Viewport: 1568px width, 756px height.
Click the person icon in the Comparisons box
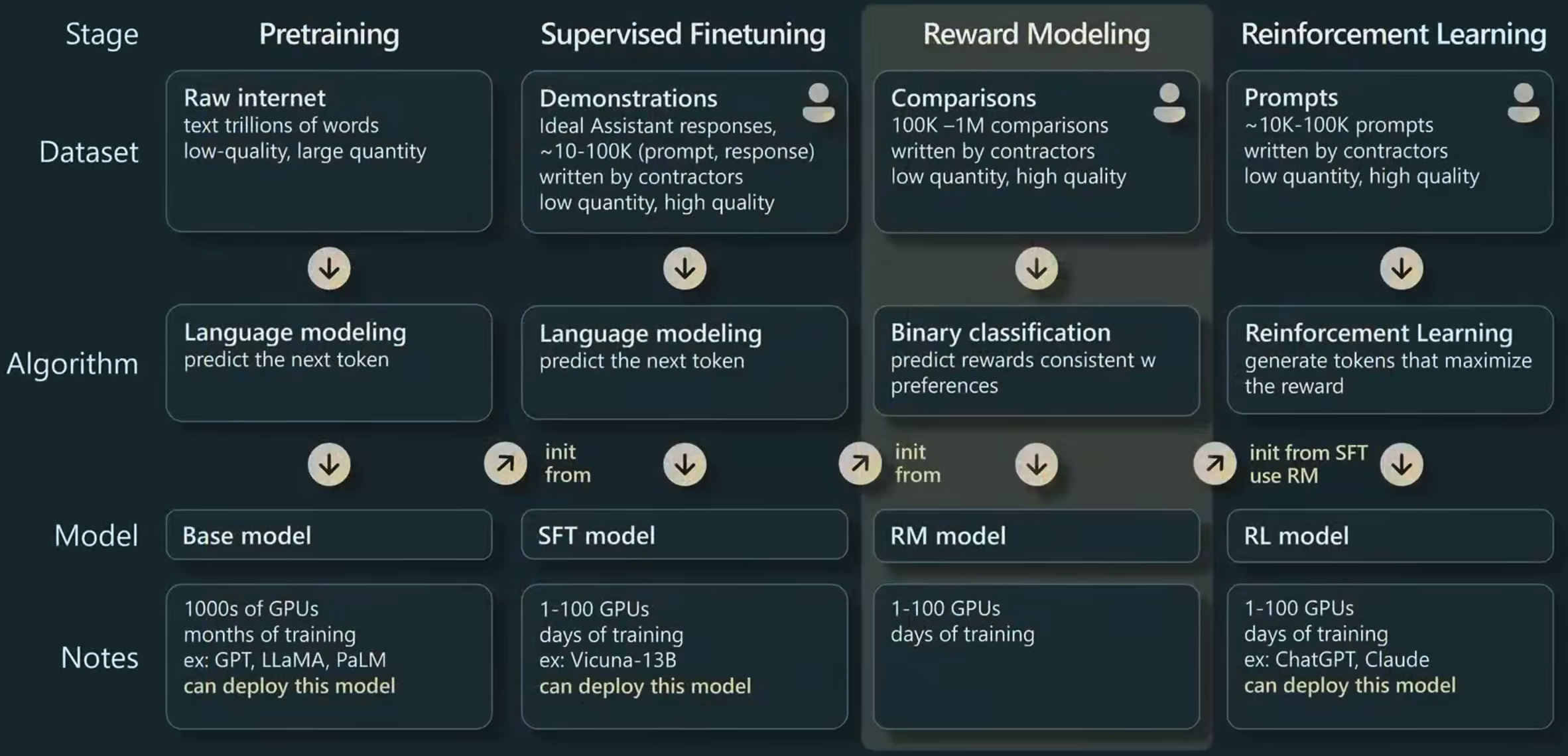click(1169, 103)
